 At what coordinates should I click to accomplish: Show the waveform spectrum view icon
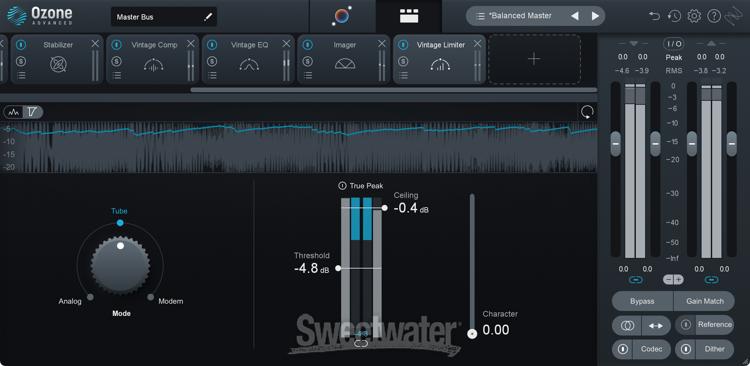[14, 112]
